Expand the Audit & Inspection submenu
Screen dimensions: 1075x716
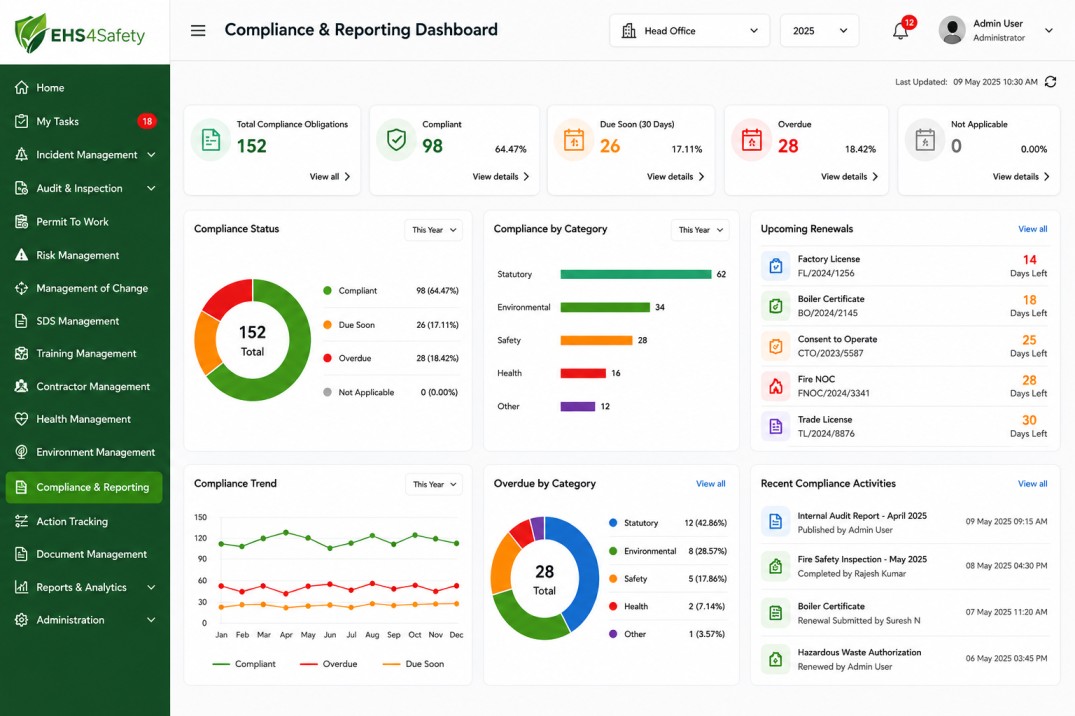point(152,189)
